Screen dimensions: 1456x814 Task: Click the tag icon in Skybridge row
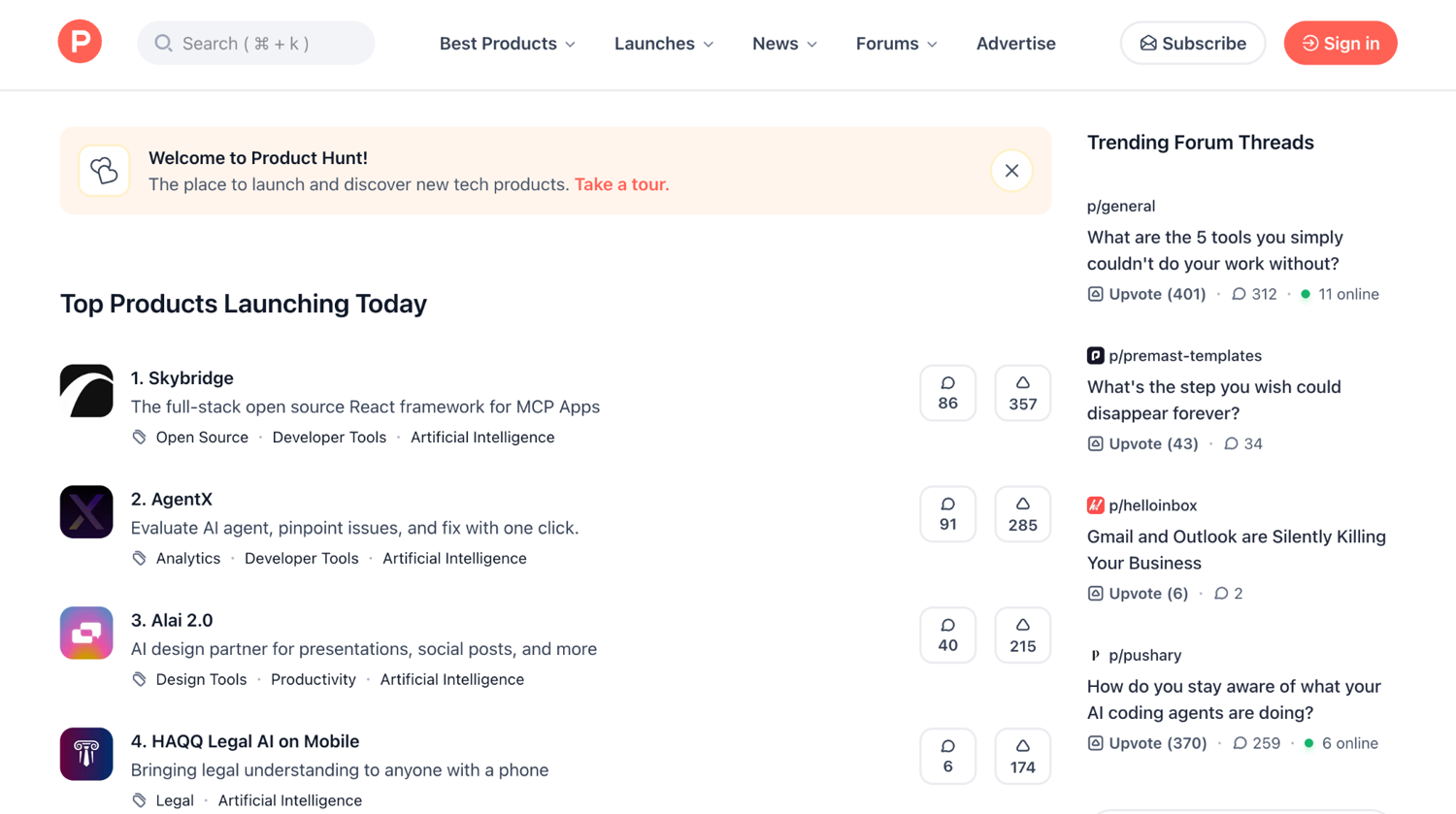[x=139, y=438]
